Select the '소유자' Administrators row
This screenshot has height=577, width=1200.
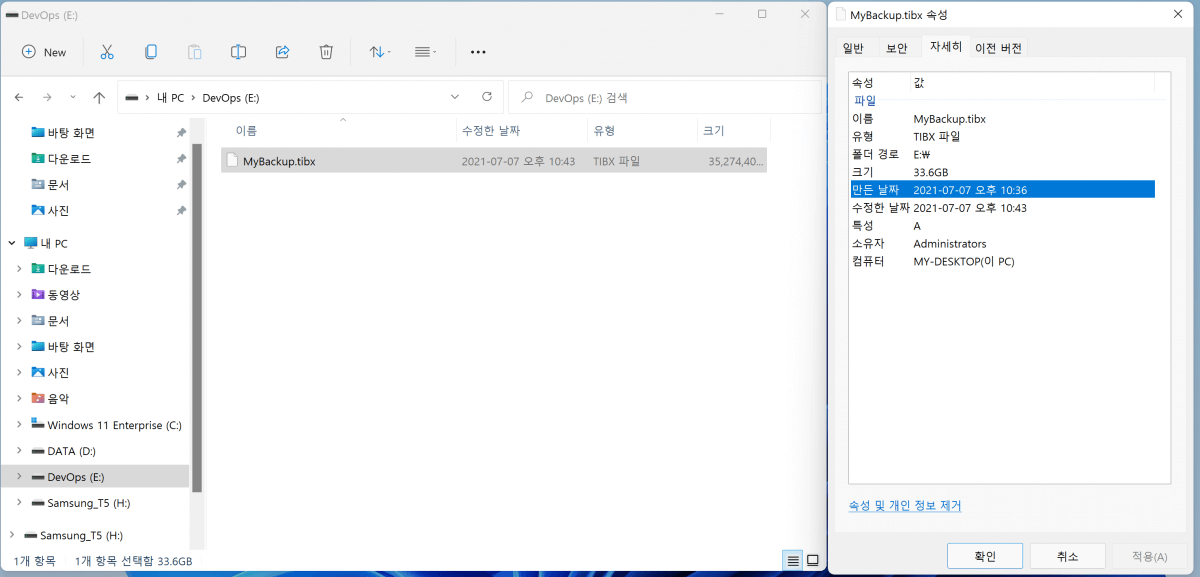click(1002, 244)
